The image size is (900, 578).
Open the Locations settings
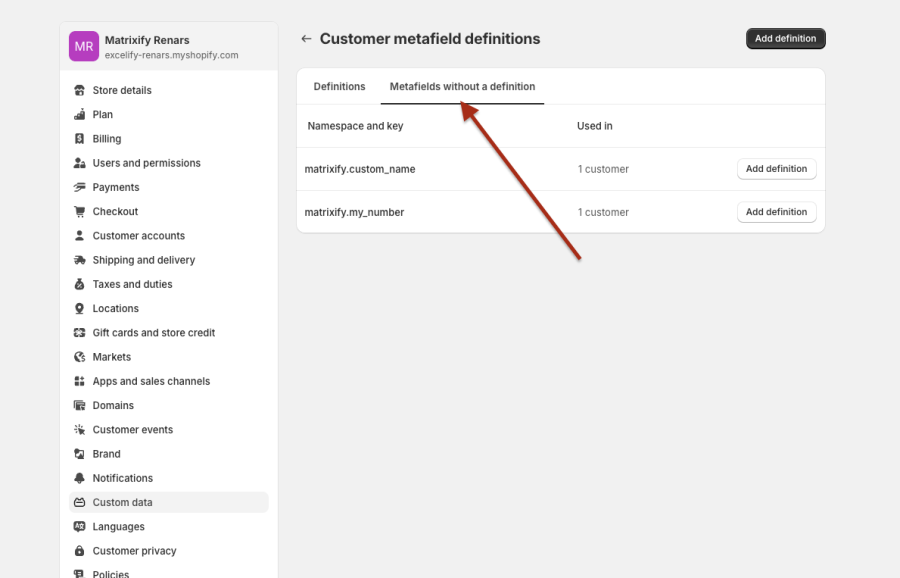(x=113, y=308)
